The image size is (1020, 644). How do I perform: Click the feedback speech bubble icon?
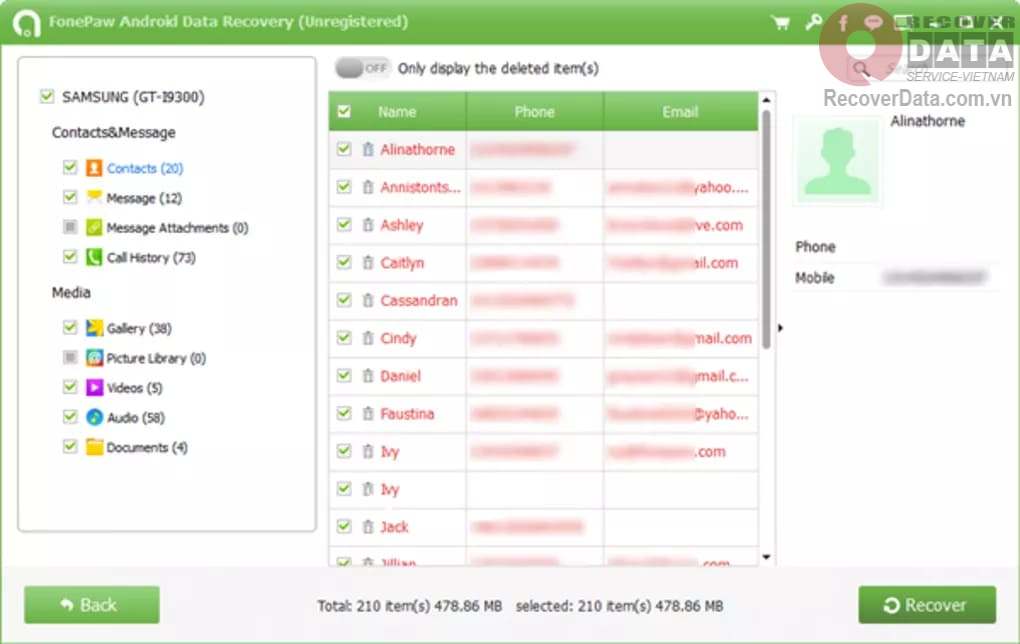point(873,23)
